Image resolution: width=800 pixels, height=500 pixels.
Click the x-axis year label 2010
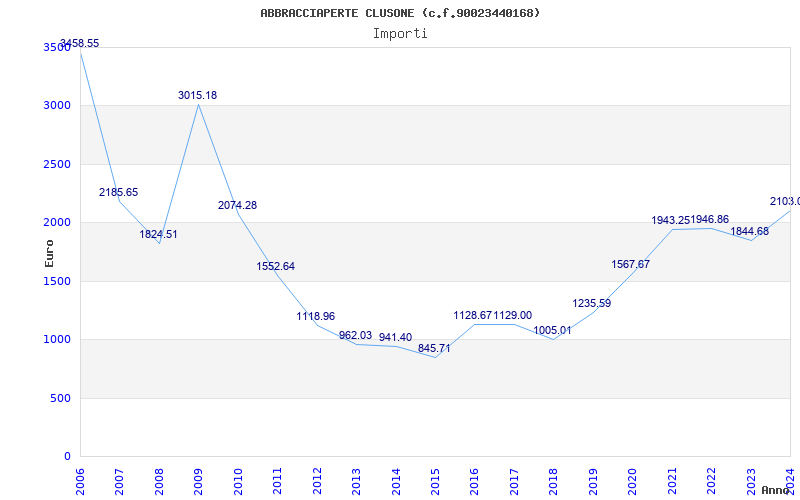(x=238, y=482)
